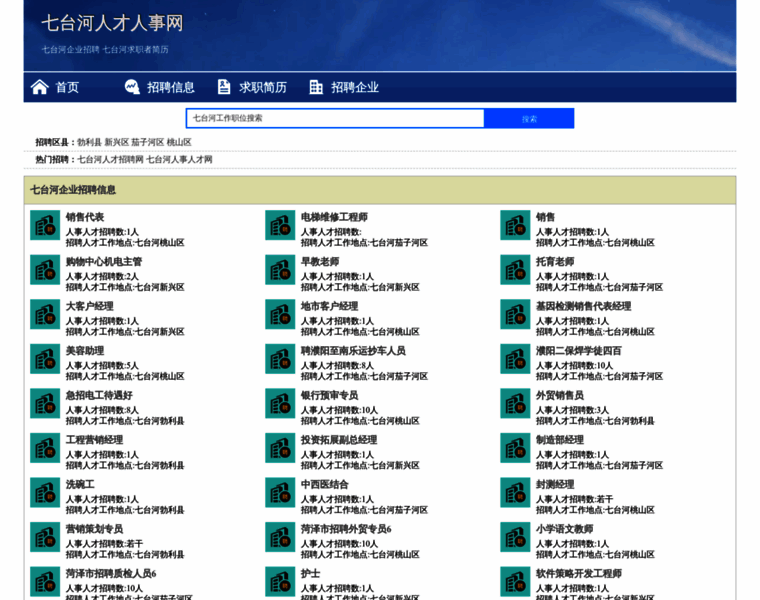Open the 首页 menu item
Image resolution: width=760 pixels, height=600 pixels.
point(67,87)
